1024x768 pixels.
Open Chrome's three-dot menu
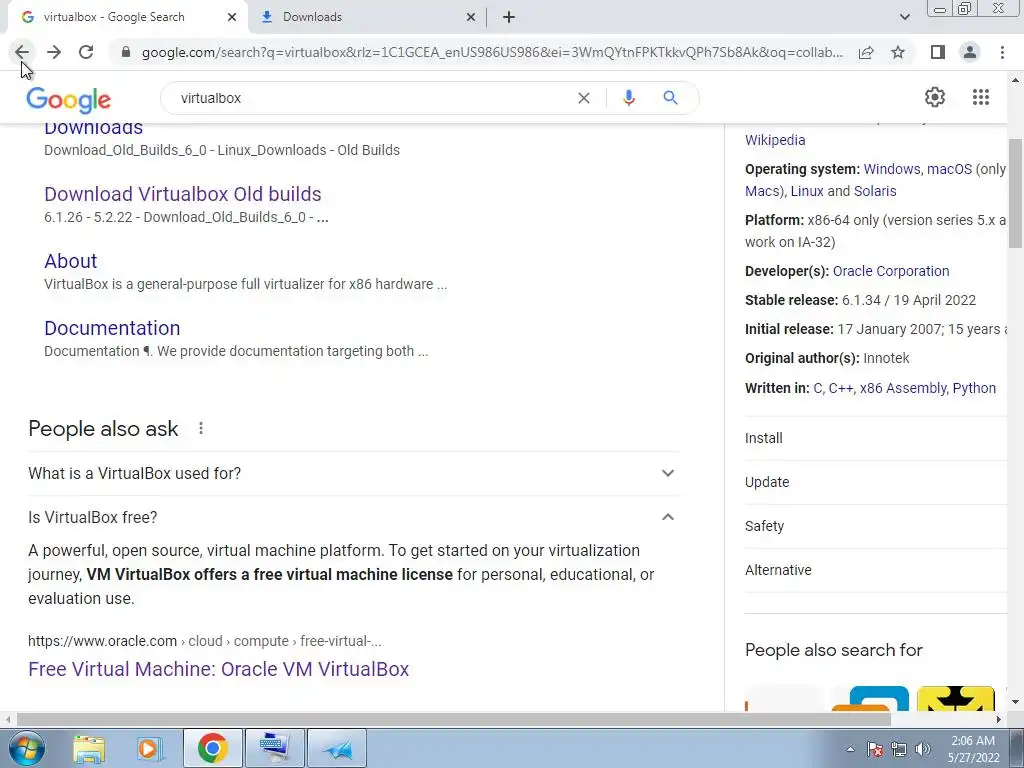[1002, 52]
